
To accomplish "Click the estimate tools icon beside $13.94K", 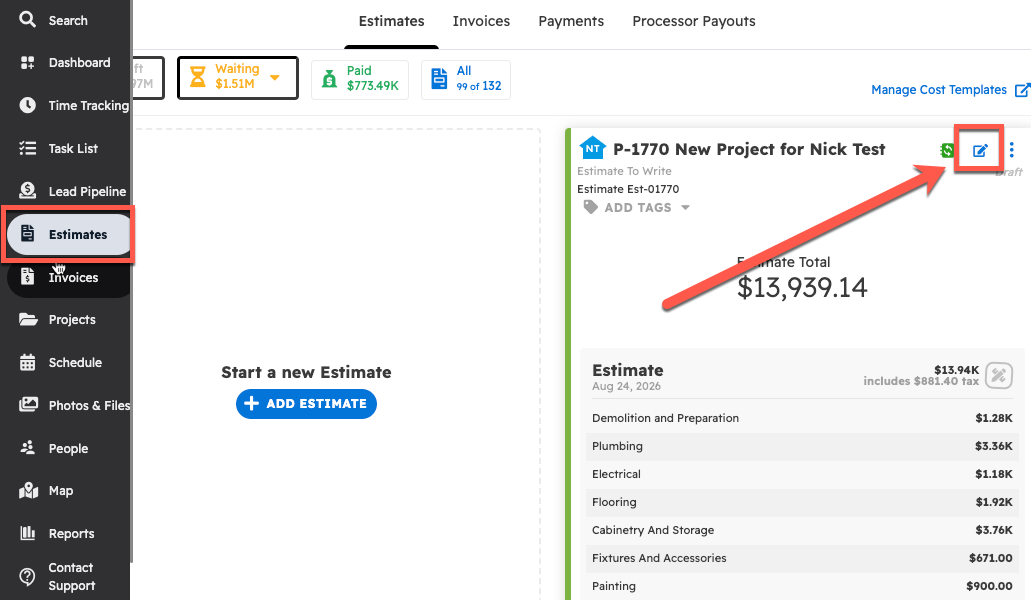I will (x=998, y=376).
